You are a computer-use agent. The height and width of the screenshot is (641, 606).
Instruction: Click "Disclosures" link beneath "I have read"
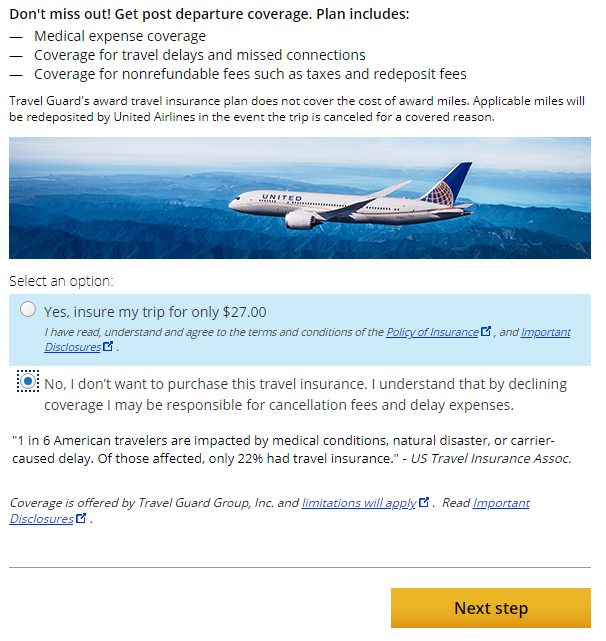(x=72, y=347)
